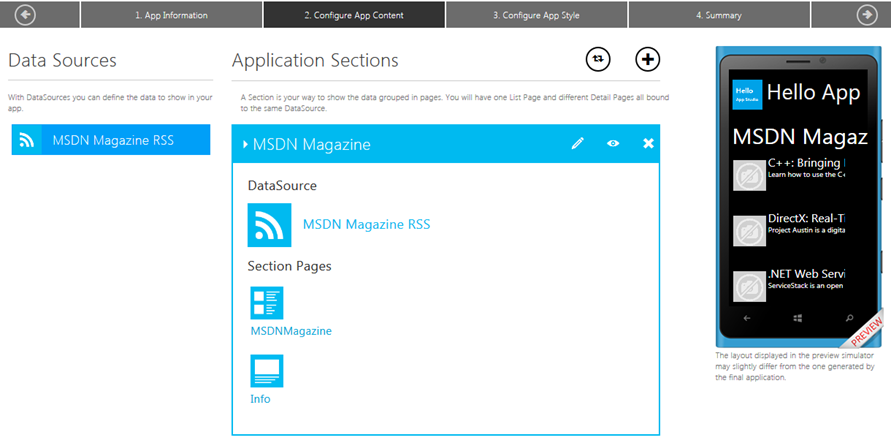Open the MSDN Magazine RSS link

point(367,224)
